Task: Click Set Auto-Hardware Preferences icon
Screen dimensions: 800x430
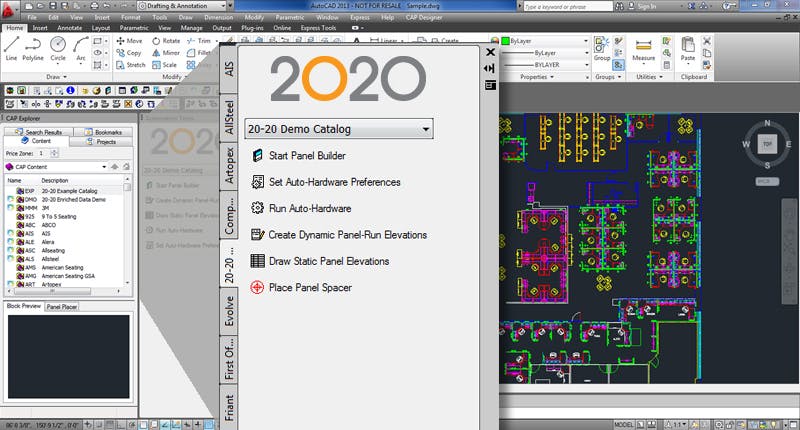Action: pos(258,182)
